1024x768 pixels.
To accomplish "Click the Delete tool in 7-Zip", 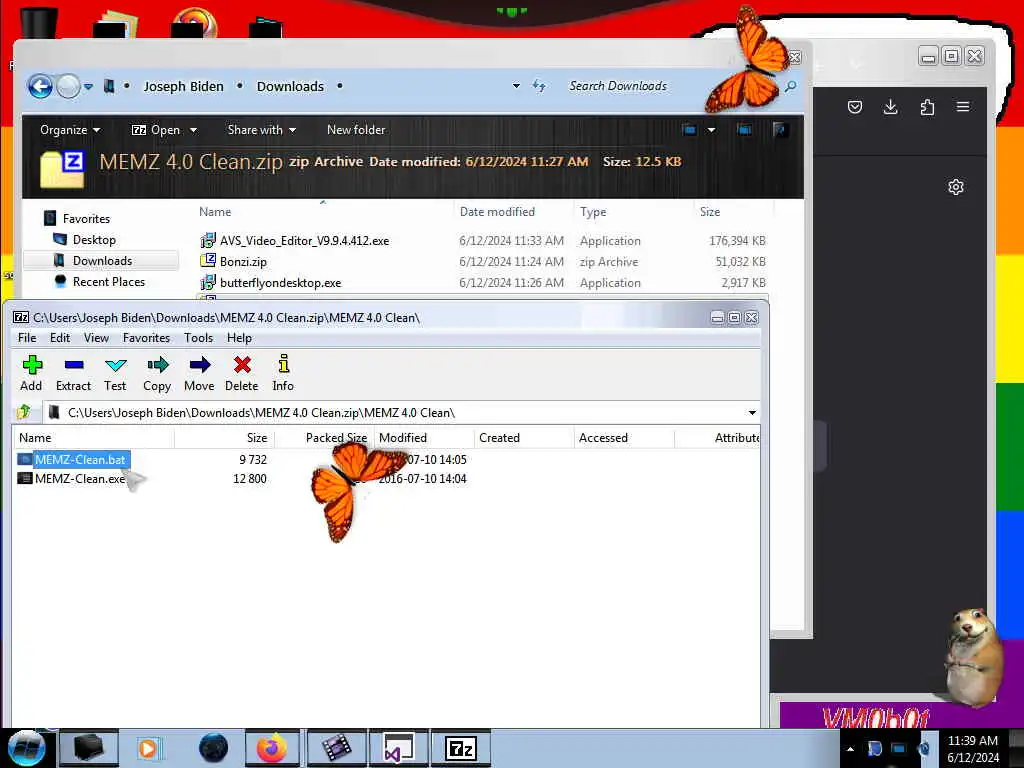I will [x=242, y=374].
